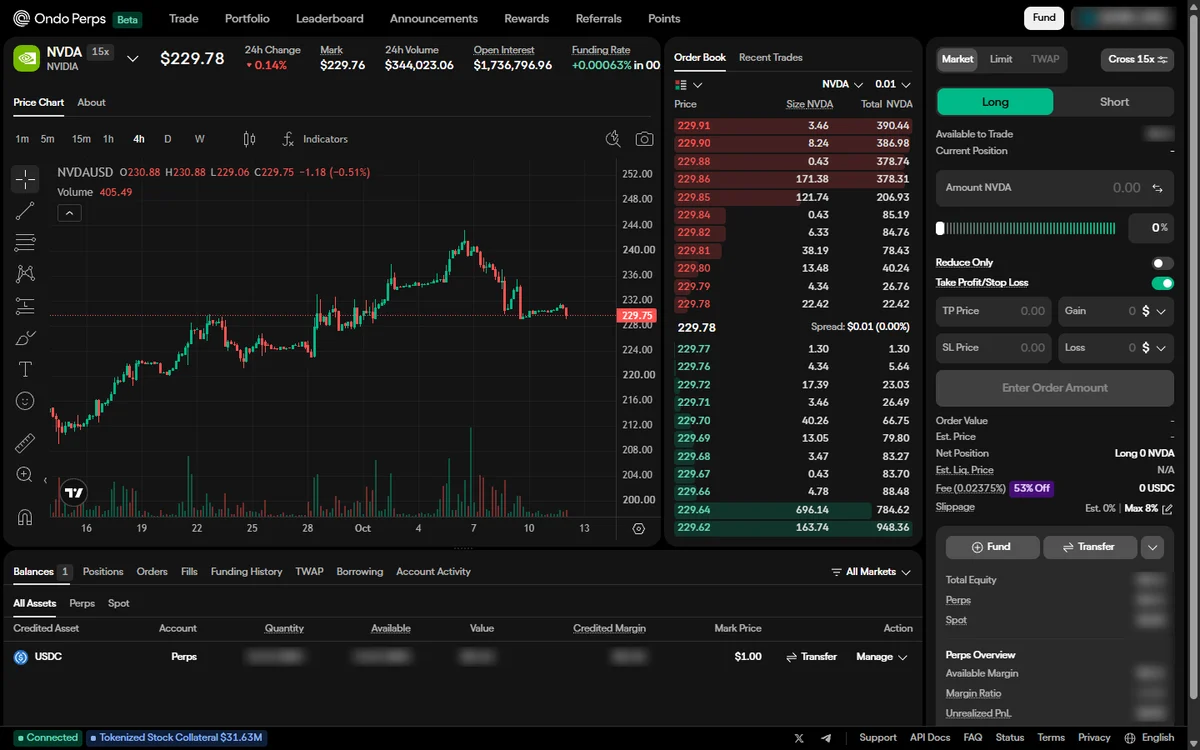Expand the NVDA market selector chevron
Screen dimensions: 1200x750
pos(132,59)
